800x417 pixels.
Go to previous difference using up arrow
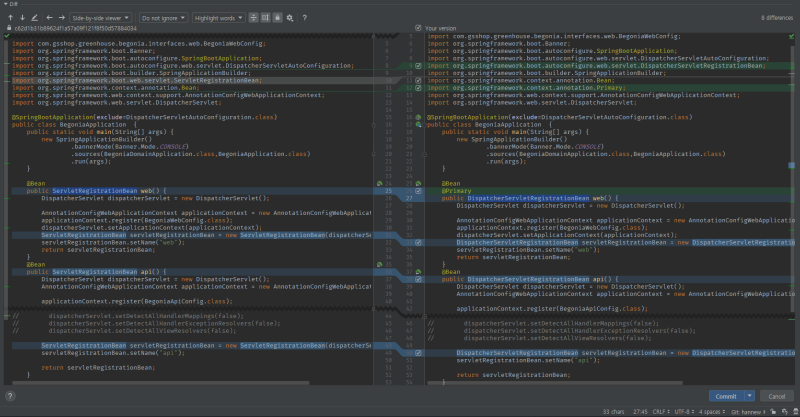(x=10, y=18)
